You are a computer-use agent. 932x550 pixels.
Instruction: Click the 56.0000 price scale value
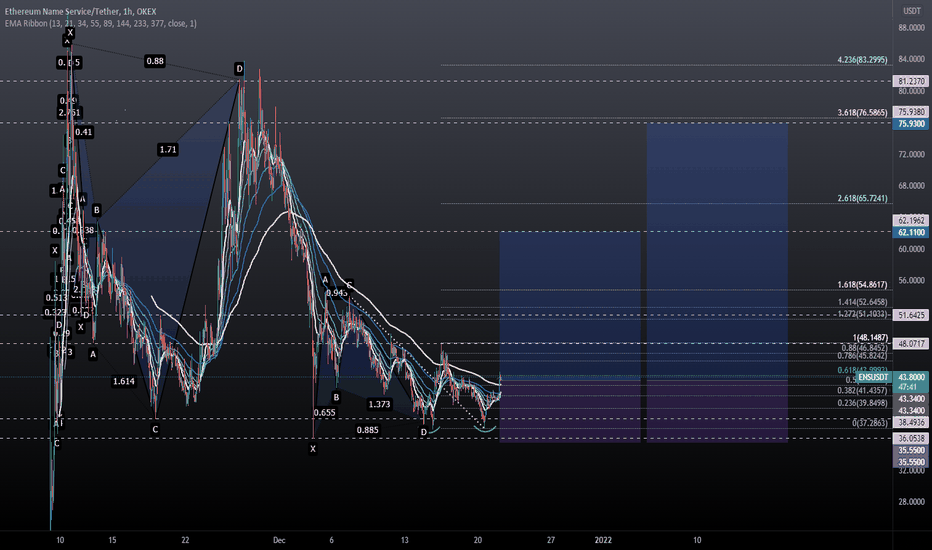click(x=911, y=280)
